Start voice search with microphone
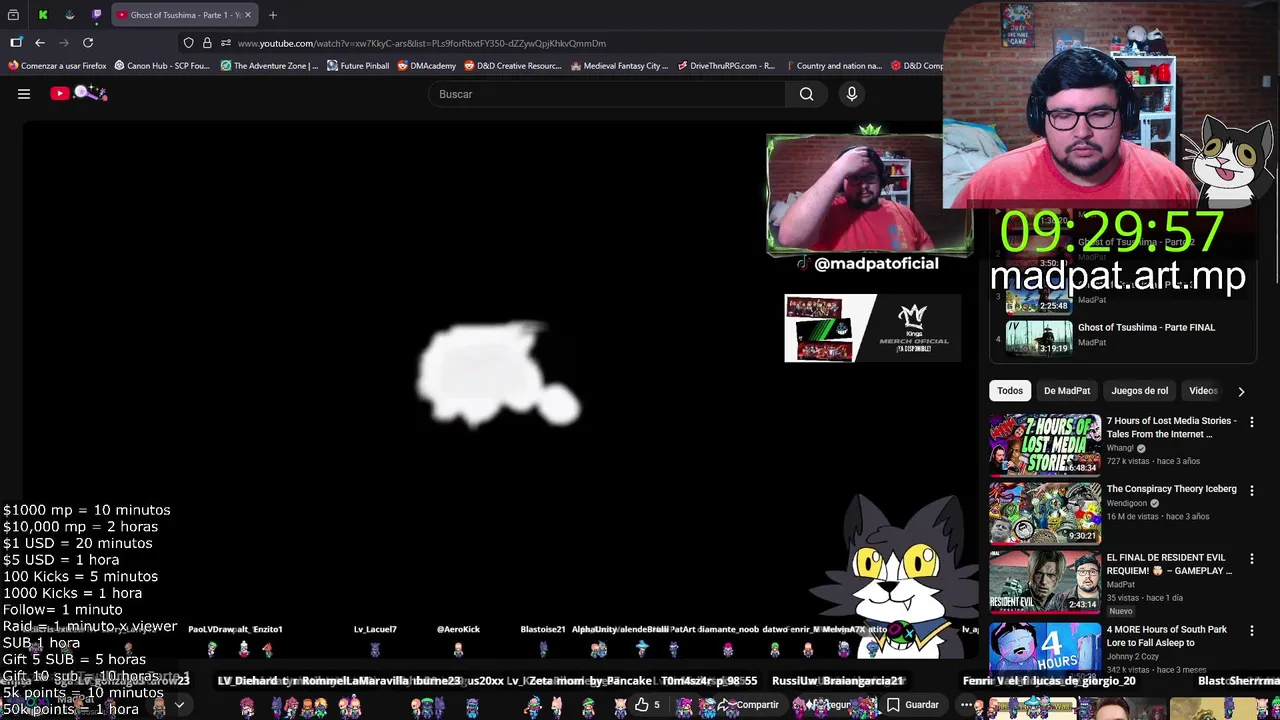Screen dimensions: 1280x720 click(852, 94)
